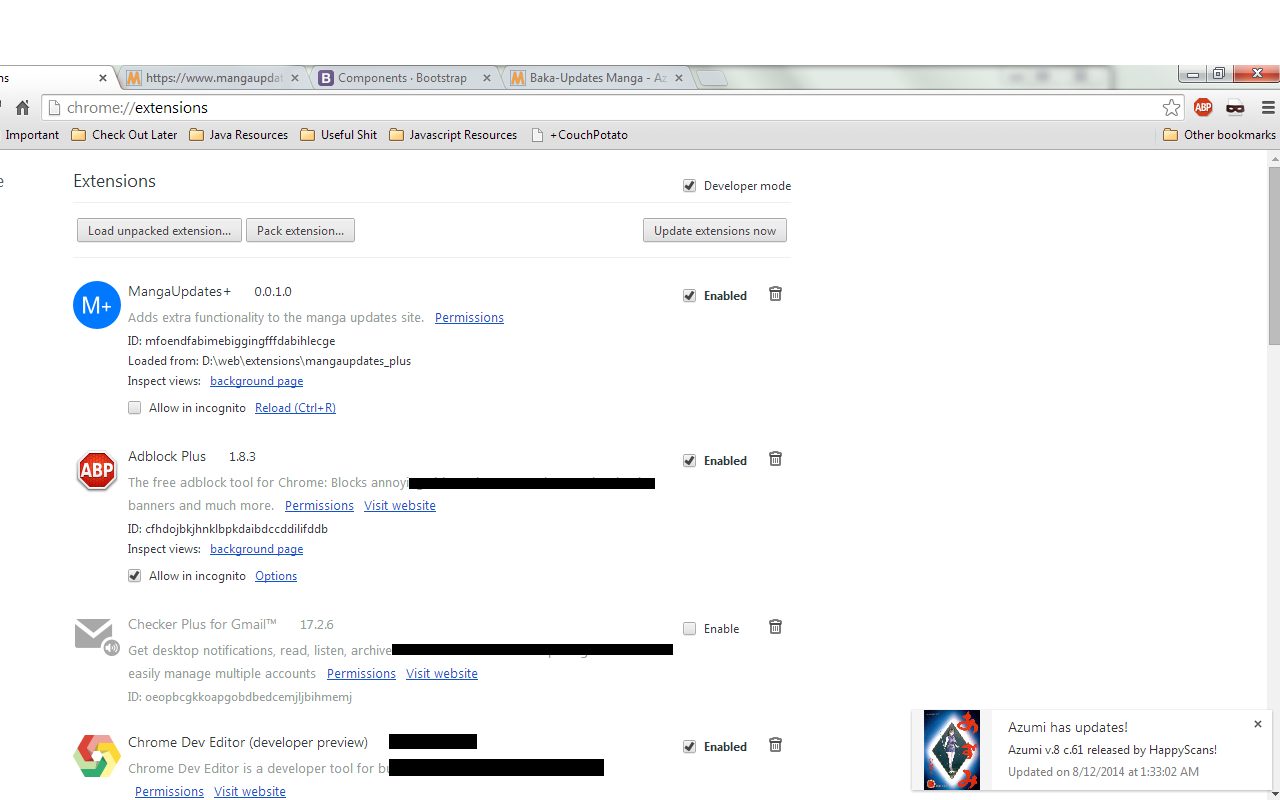The height and width of the screenshot is (800, 1280).
Task: Open the Useful Shit bookmarks folder
Action: tap(338, 135)
